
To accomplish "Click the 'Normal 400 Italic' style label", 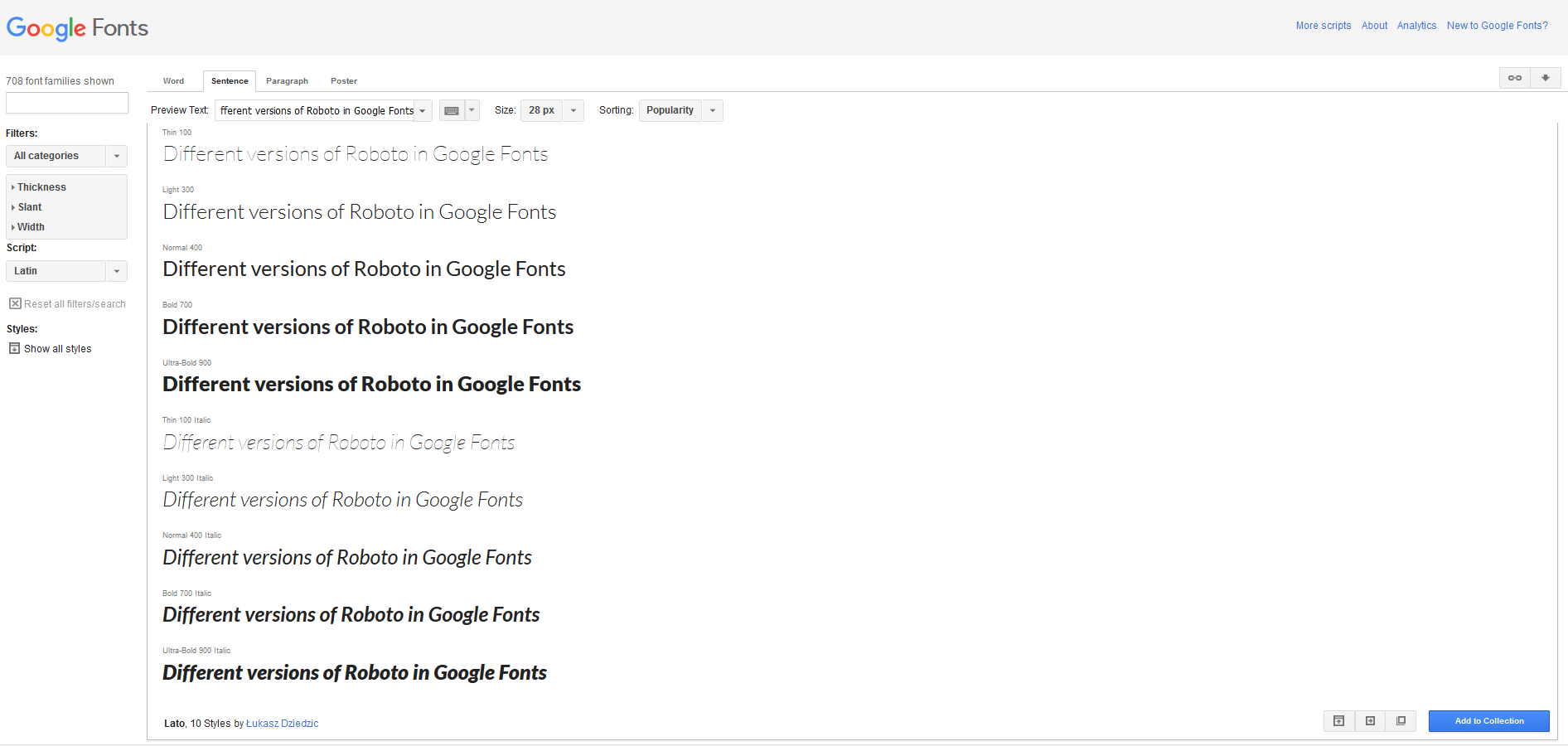I will pyautogui.click(x=192, y=535).
